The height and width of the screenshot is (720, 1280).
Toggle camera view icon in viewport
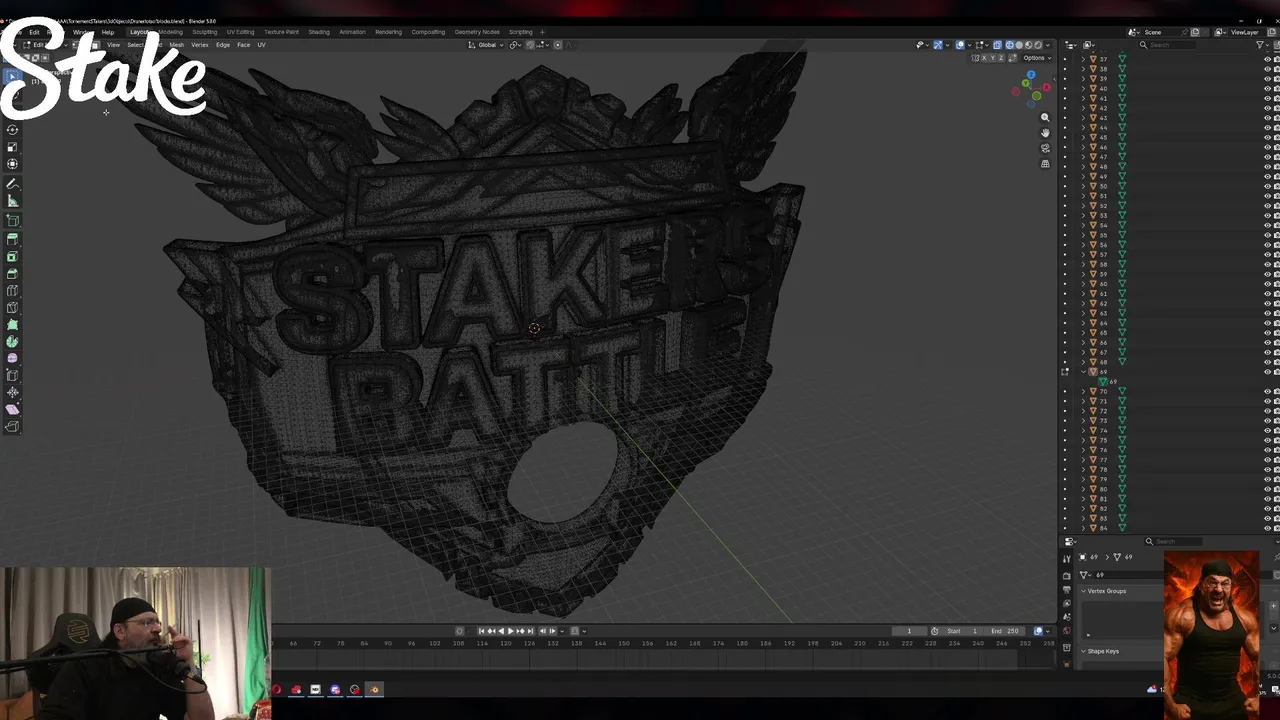coord(1045,148)
